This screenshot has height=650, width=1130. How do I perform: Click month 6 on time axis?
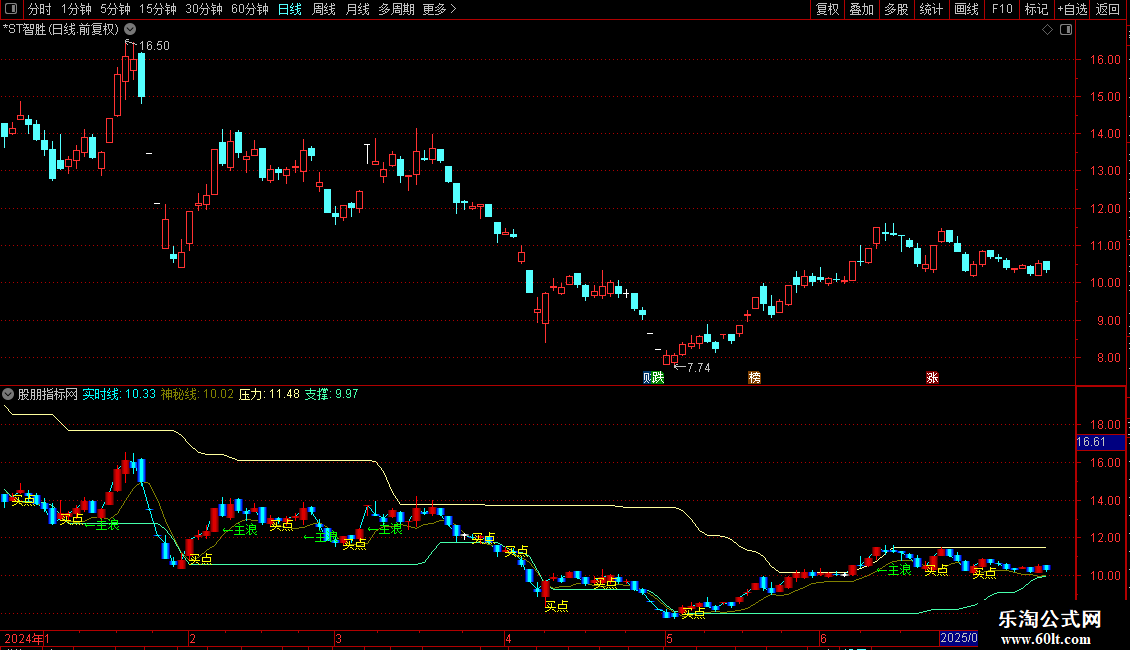823,638
